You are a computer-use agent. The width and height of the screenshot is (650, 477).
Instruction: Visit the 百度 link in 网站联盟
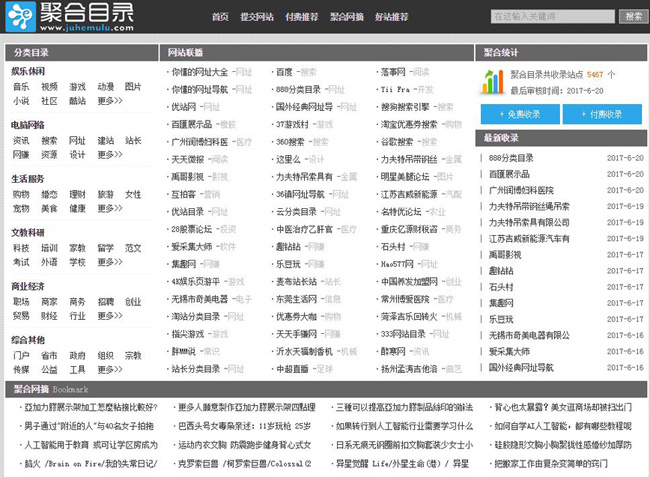point(284,73)
